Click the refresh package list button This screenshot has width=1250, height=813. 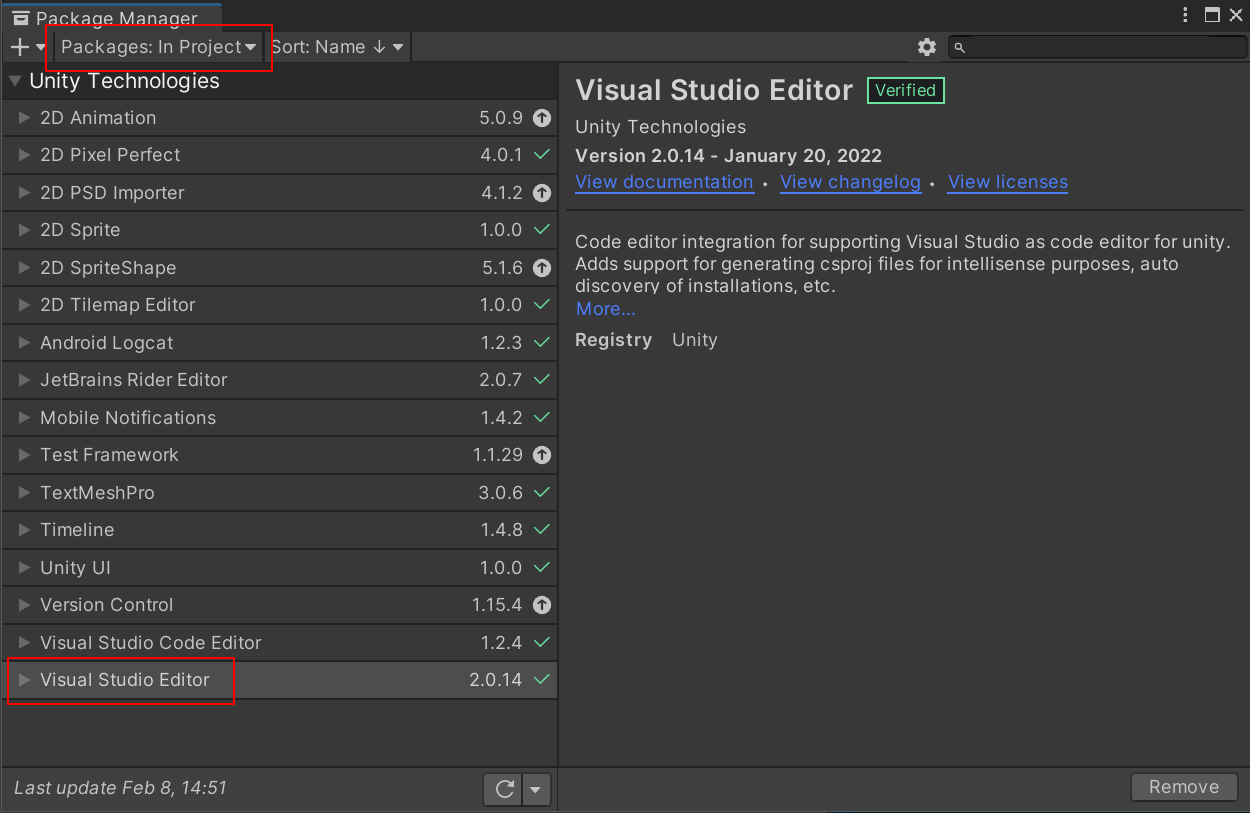tap(504, 789)
